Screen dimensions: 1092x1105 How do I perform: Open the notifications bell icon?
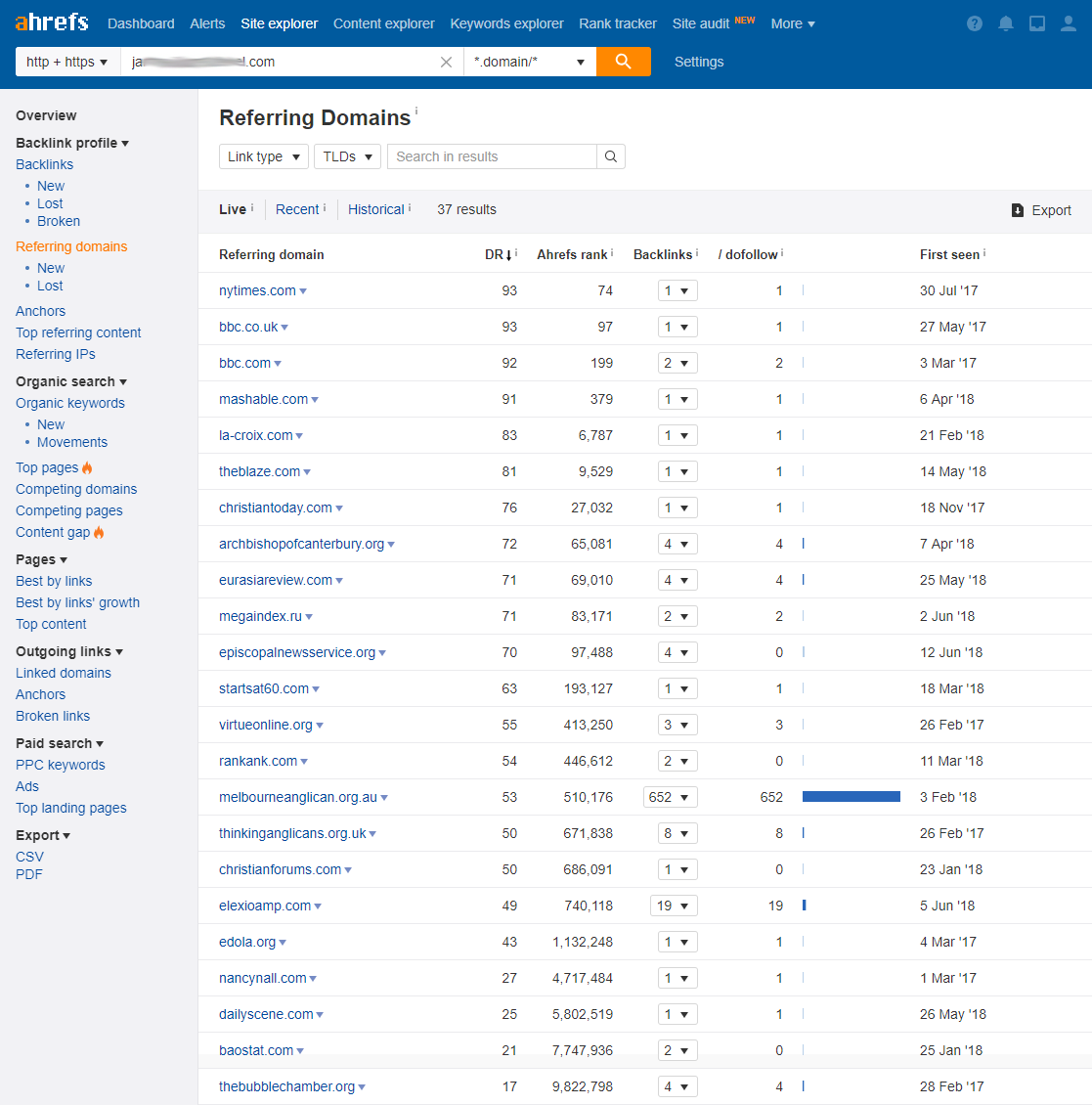tap(1006, 24)
